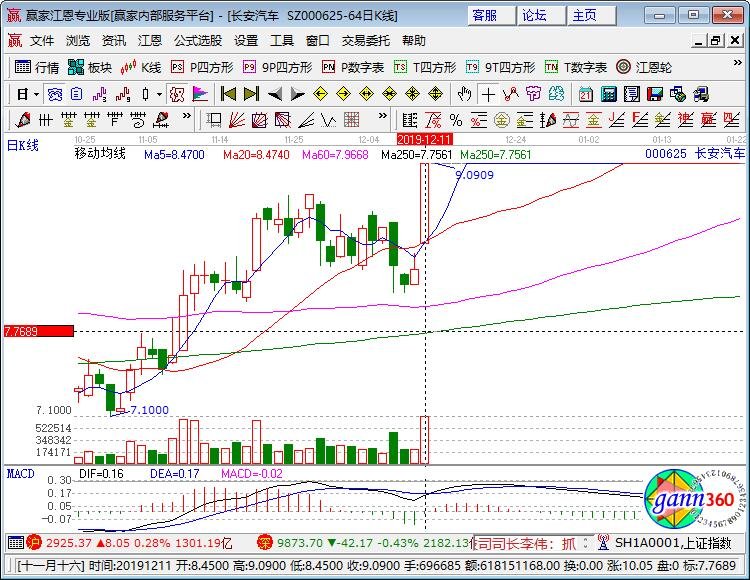Click the SH1A0001,上证指数 status entry
Screen dimensions: 750x580
pyautogui.click(x=673, y=543)
